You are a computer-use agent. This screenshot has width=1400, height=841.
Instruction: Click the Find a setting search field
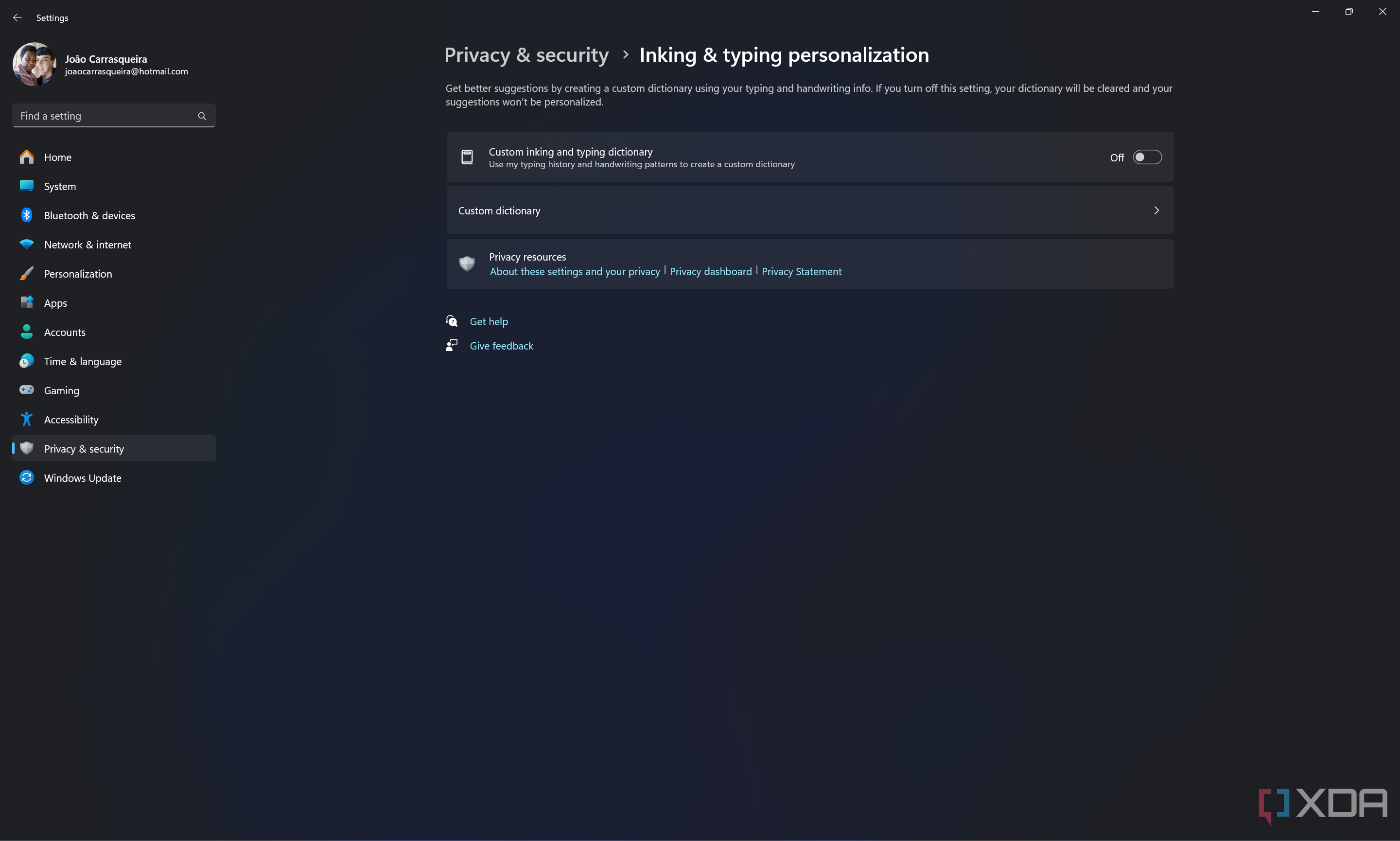click(113, 115)
